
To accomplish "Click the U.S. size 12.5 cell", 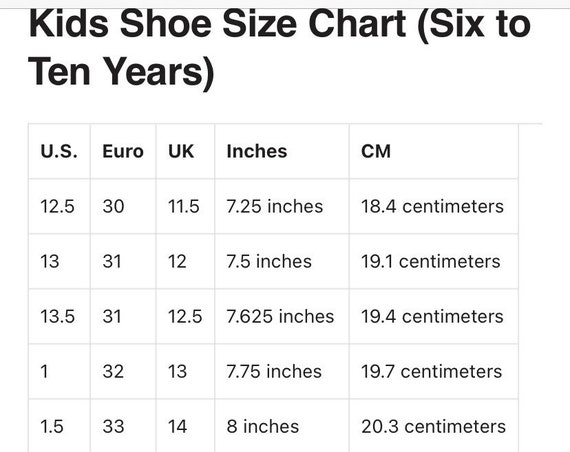I will pos(59,206).
